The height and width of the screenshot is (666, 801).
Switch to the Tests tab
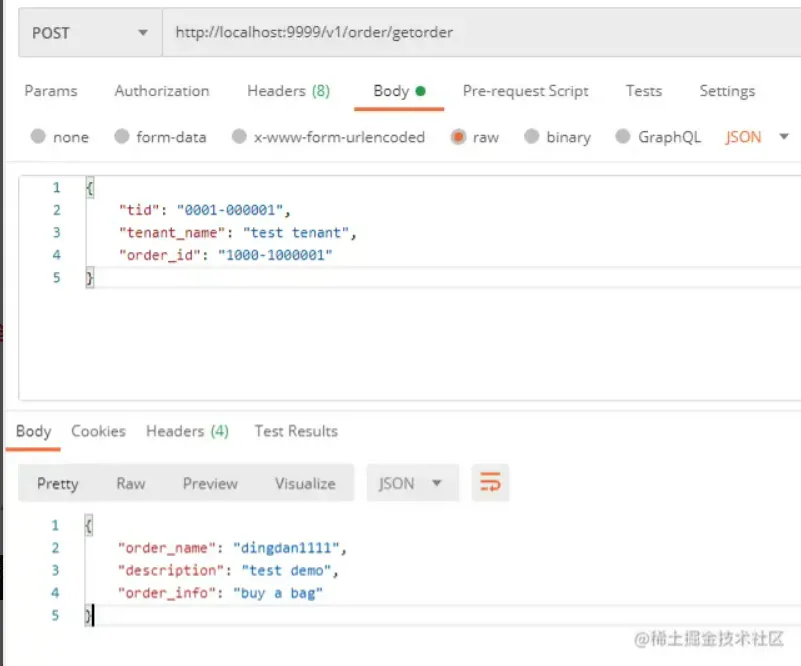pos(644,91)
